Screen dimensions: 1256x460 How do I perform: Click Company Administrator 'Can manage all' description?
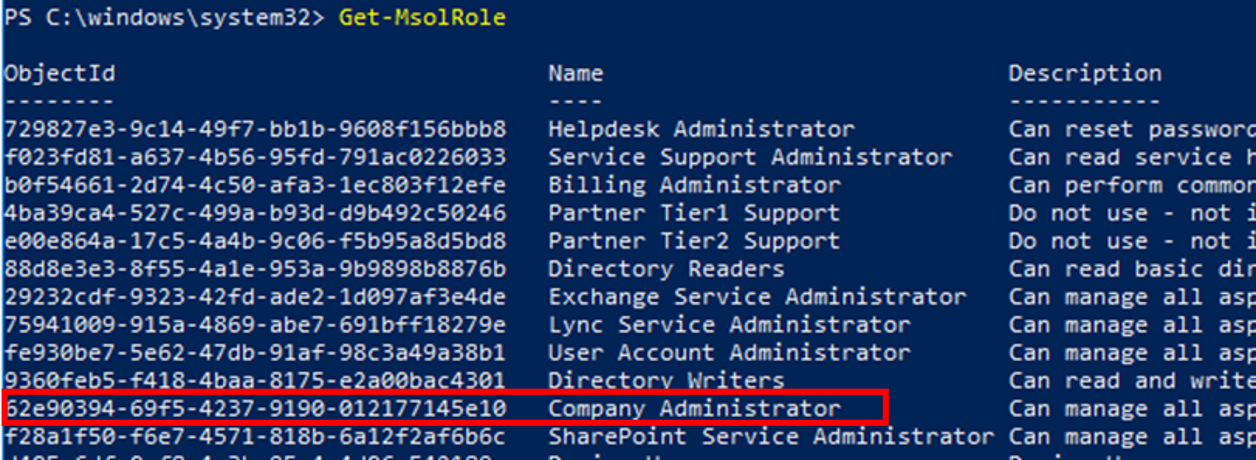(x=1132, y=409)
